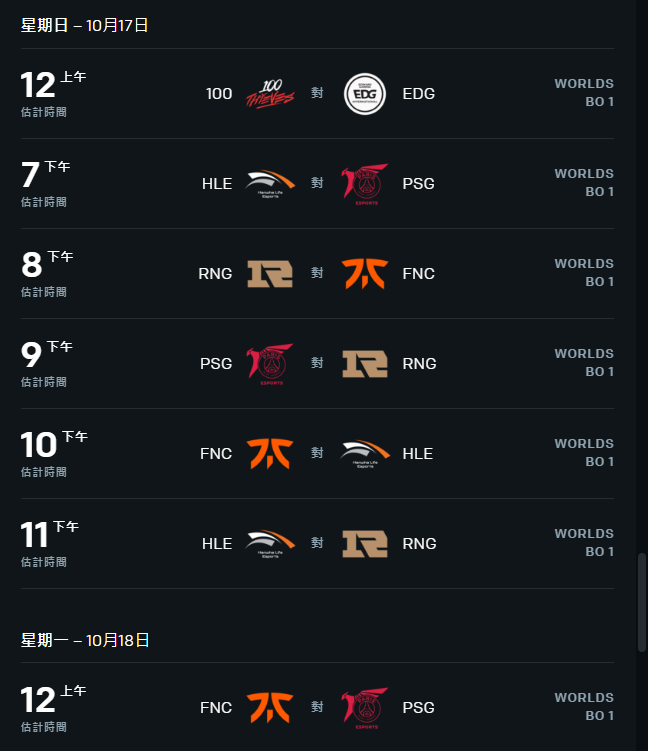Click the 星期一 – 10月18日 date header
Viewport: 648px width, 751px height.
85,640
